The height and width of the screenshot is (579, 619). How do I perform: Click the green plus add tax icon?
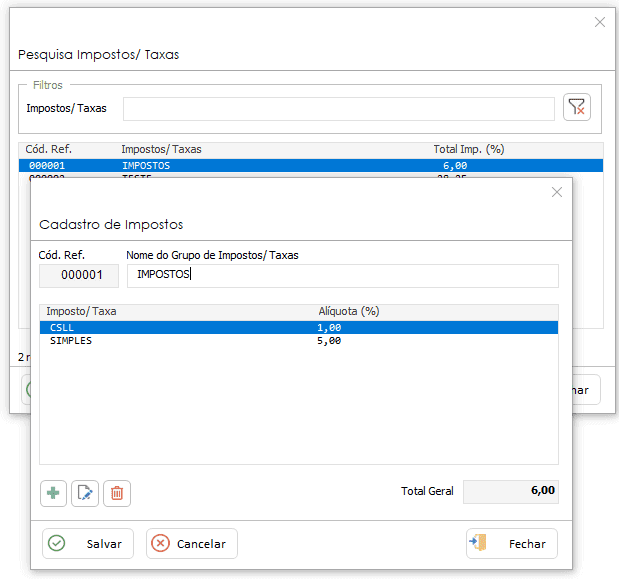coord(53,493)
